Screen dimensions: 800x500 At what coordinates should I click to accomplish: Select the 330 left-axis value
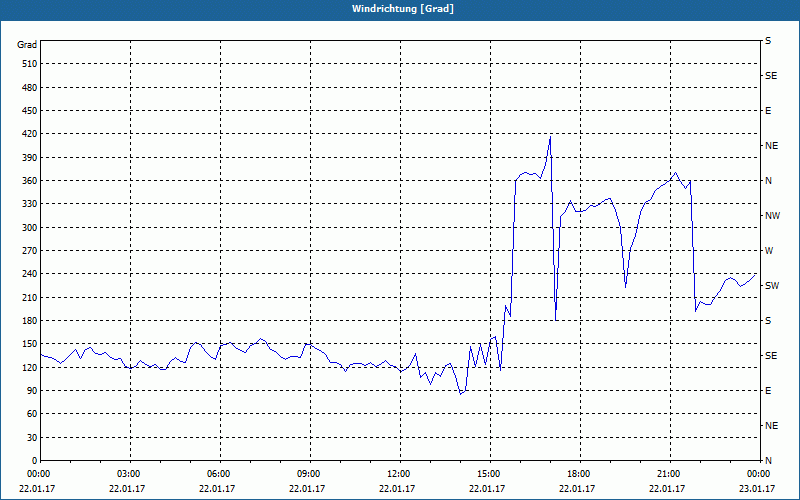[x=30, y=204]
